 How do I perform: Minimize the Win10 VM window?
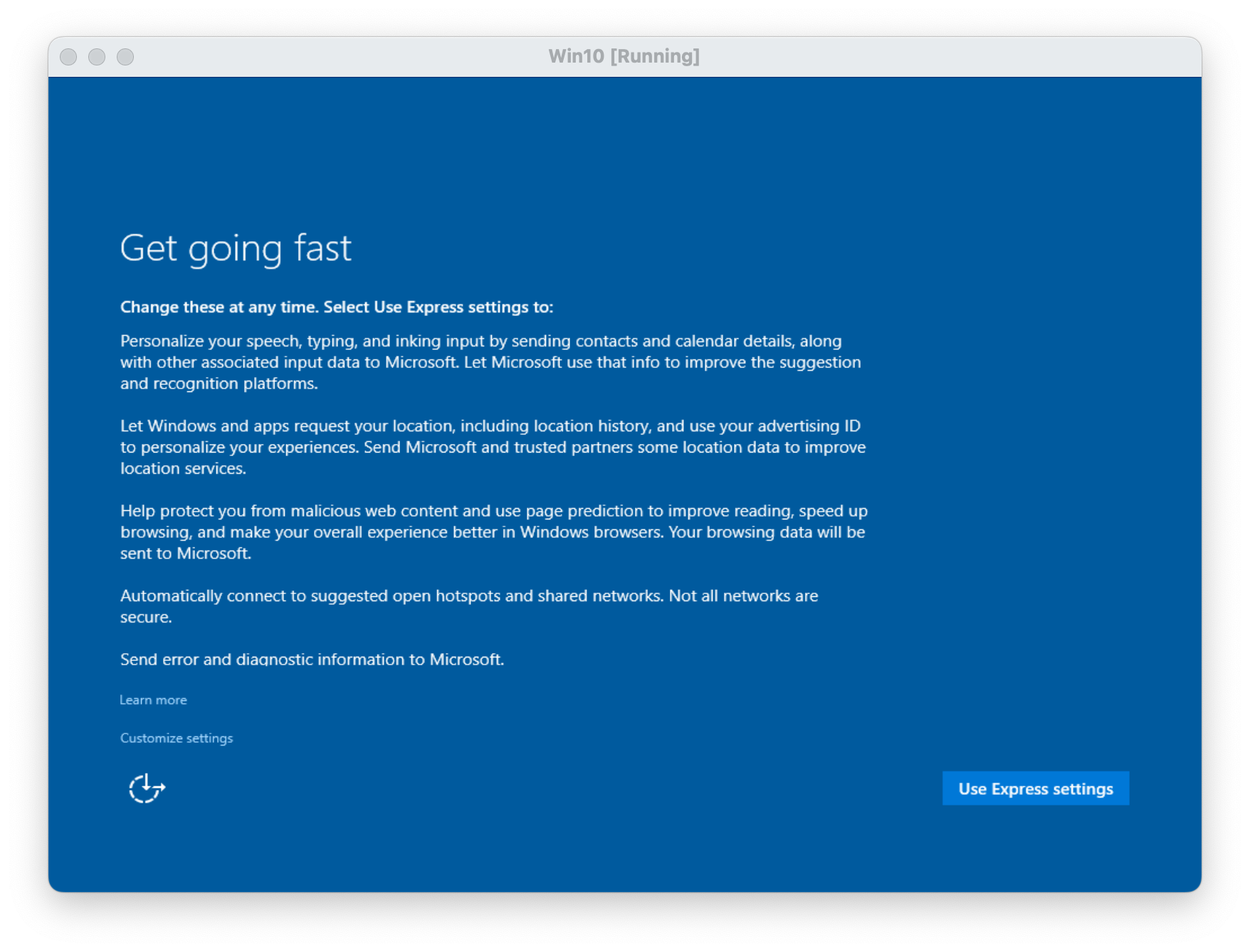97,57
